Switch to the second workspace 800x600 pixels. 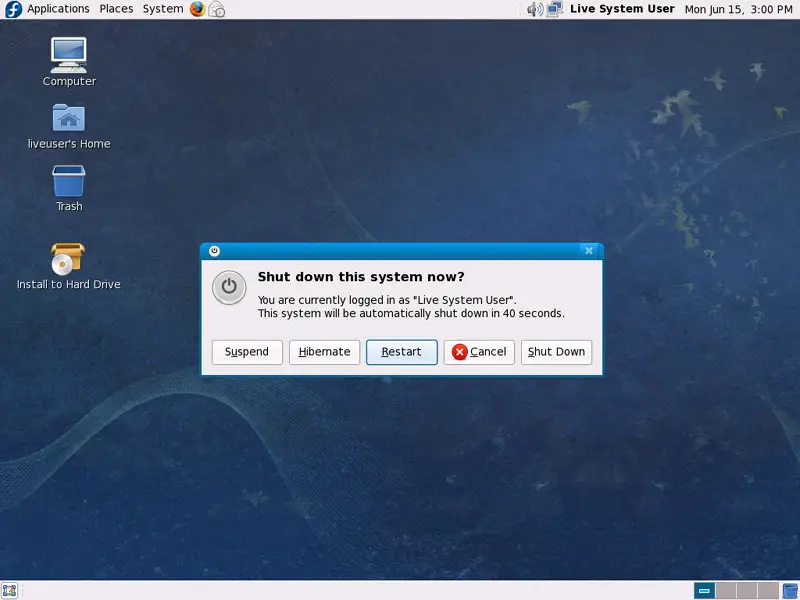coord(726,591)
